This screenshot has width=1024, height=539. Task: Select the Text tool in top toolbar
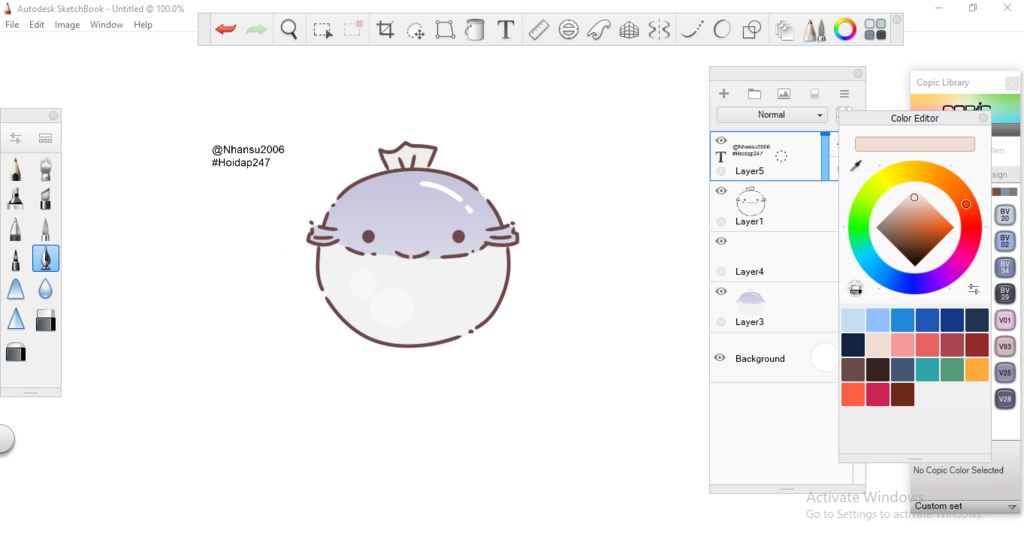(505, 29)
